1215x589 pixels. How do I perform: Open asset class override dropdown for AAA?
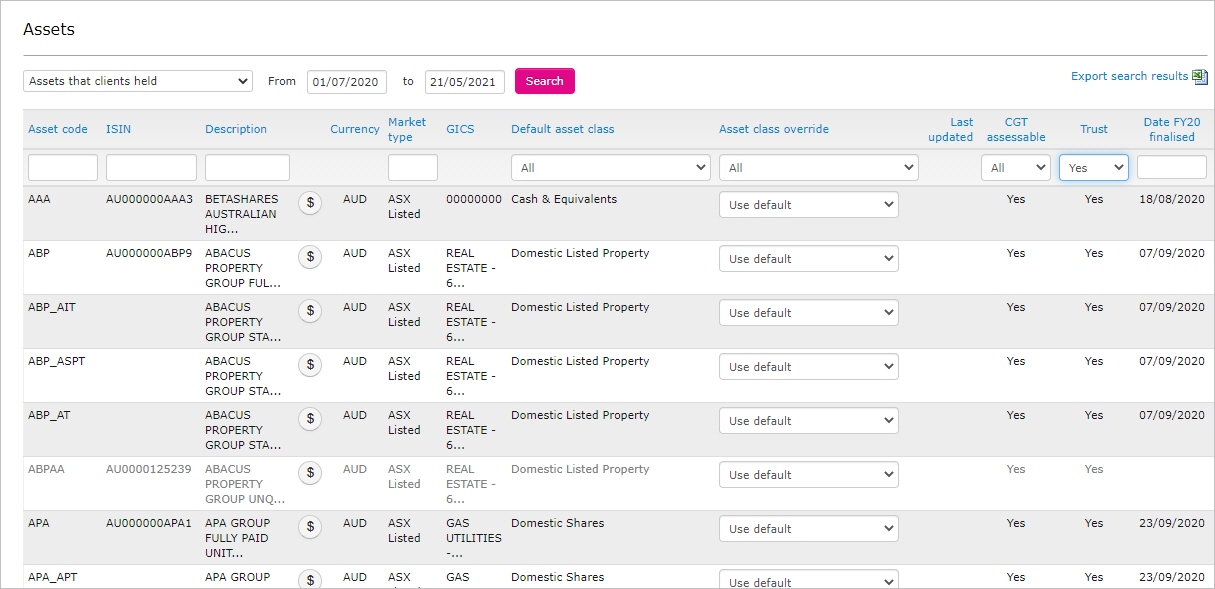809,205
